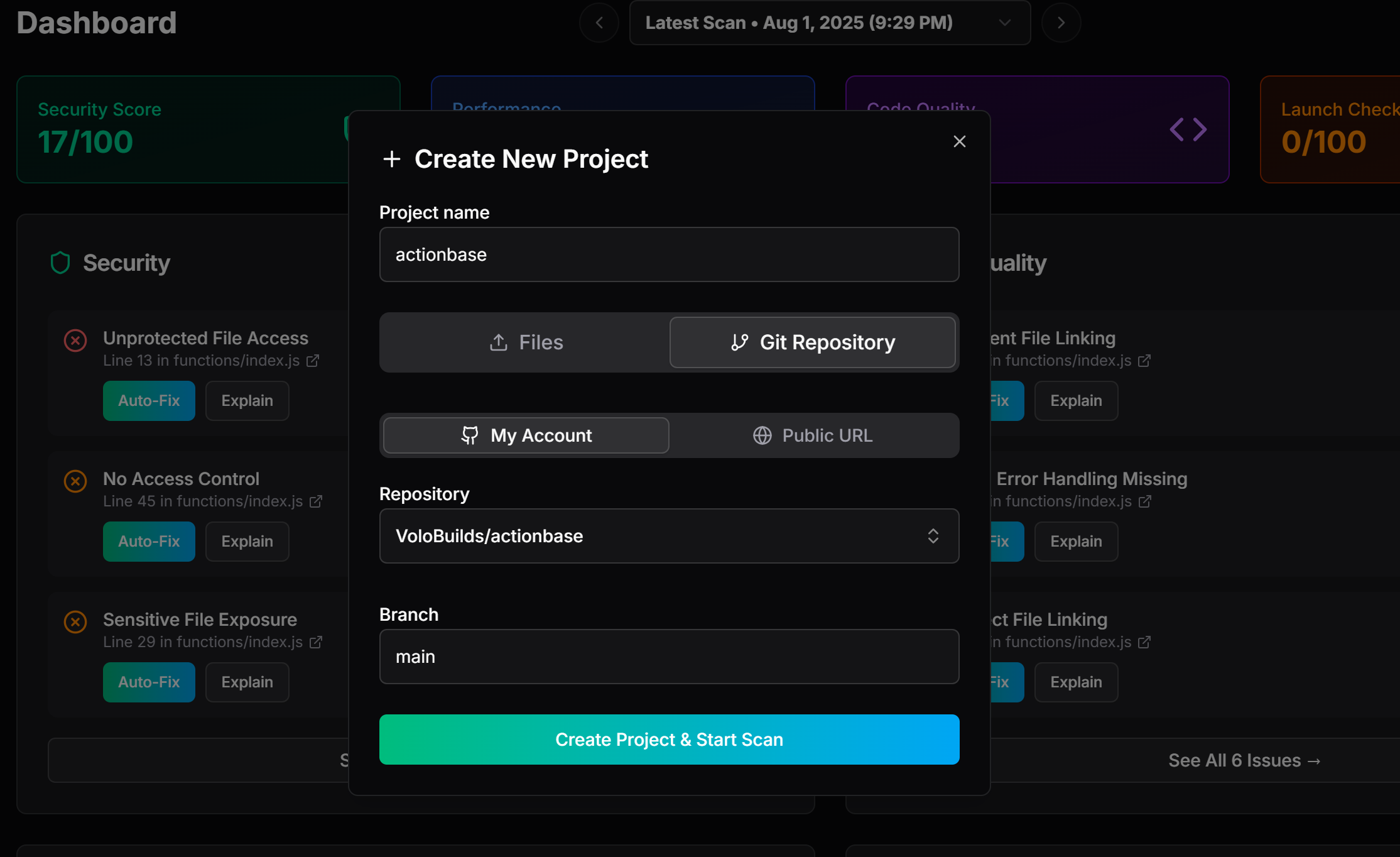Select the Git Repository tab

click(813, 342)
